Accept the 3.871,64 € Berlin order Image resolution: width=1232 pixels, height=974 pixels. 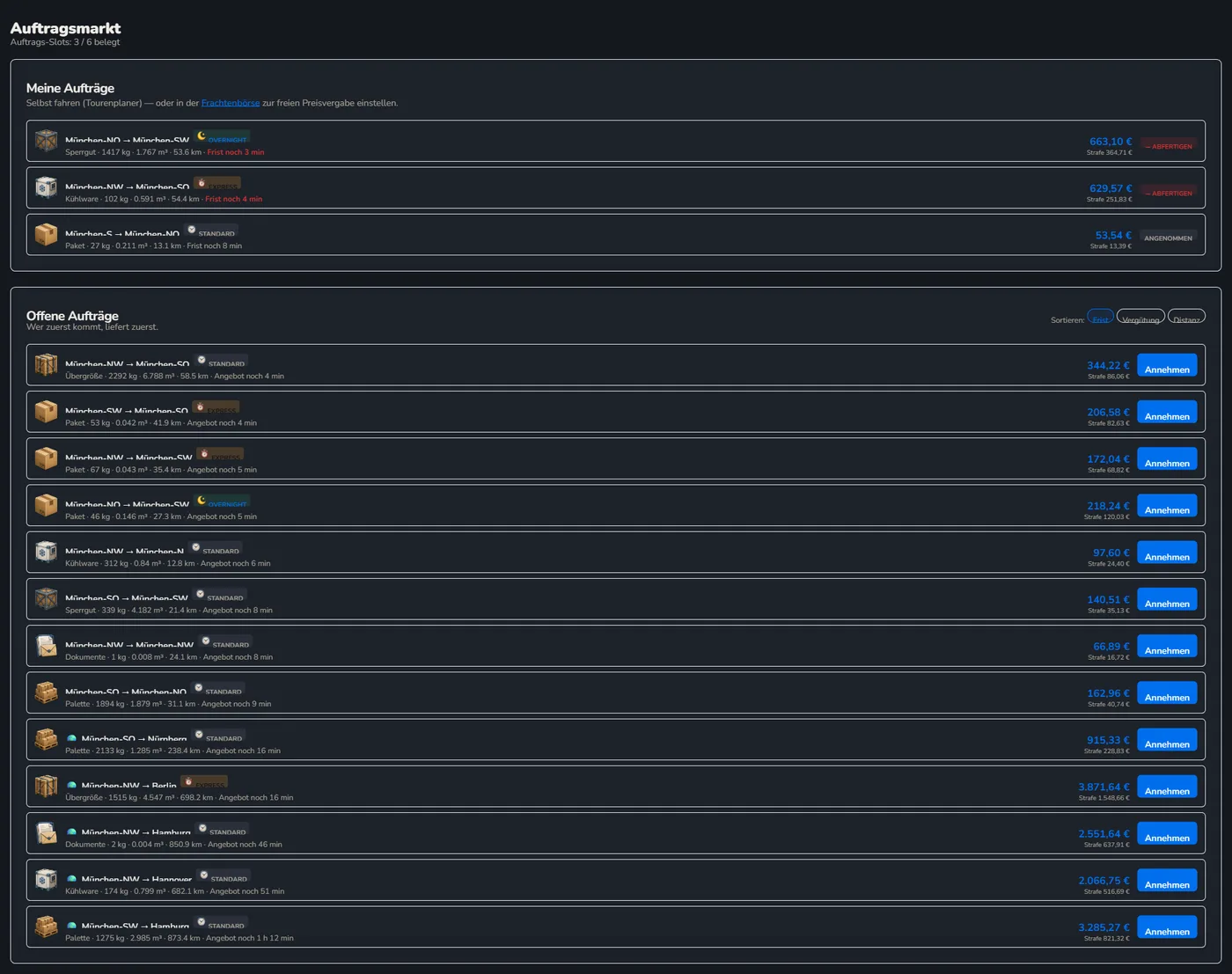(1167, 787)
